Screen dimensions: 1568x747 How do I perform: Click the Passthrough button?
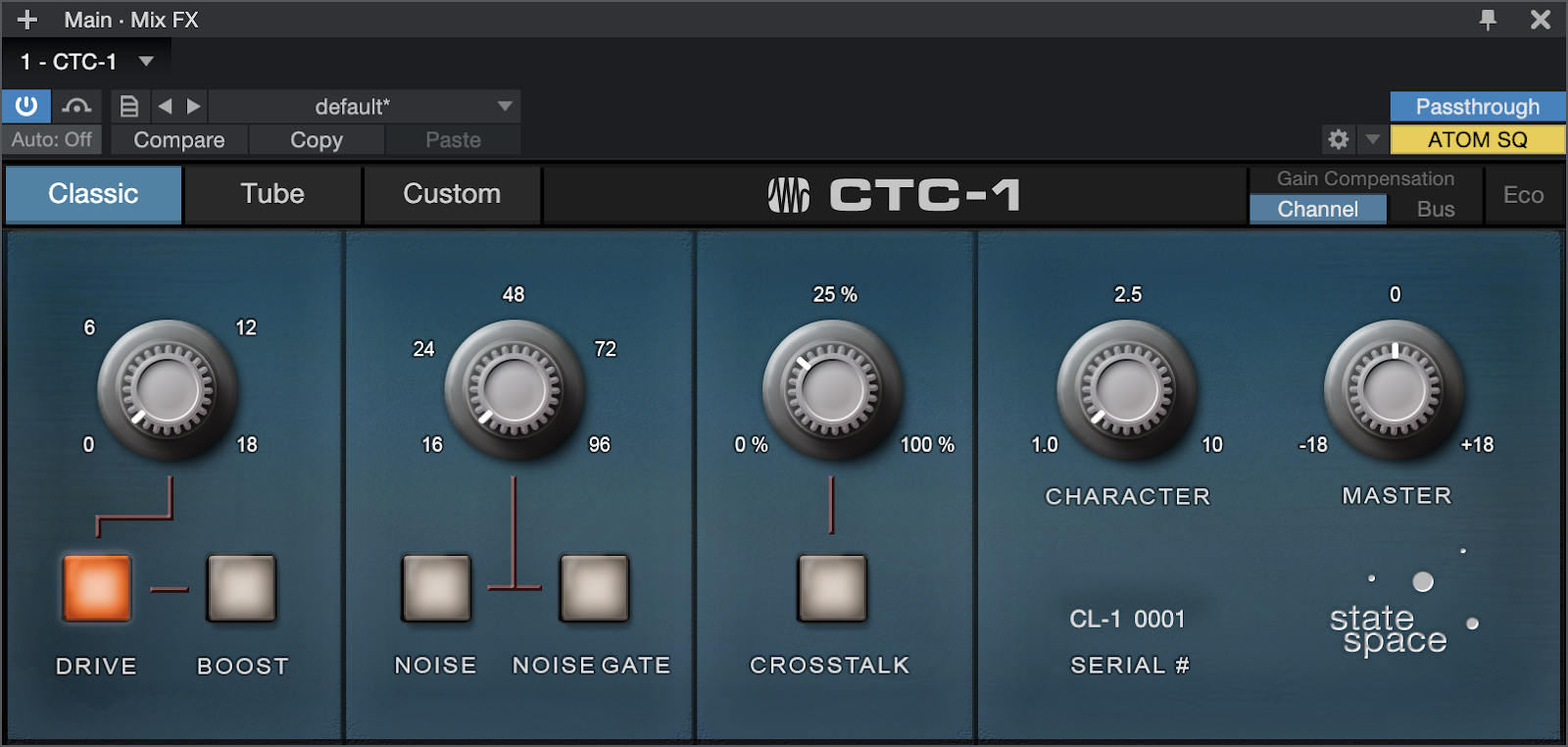tap(1478, 106)
